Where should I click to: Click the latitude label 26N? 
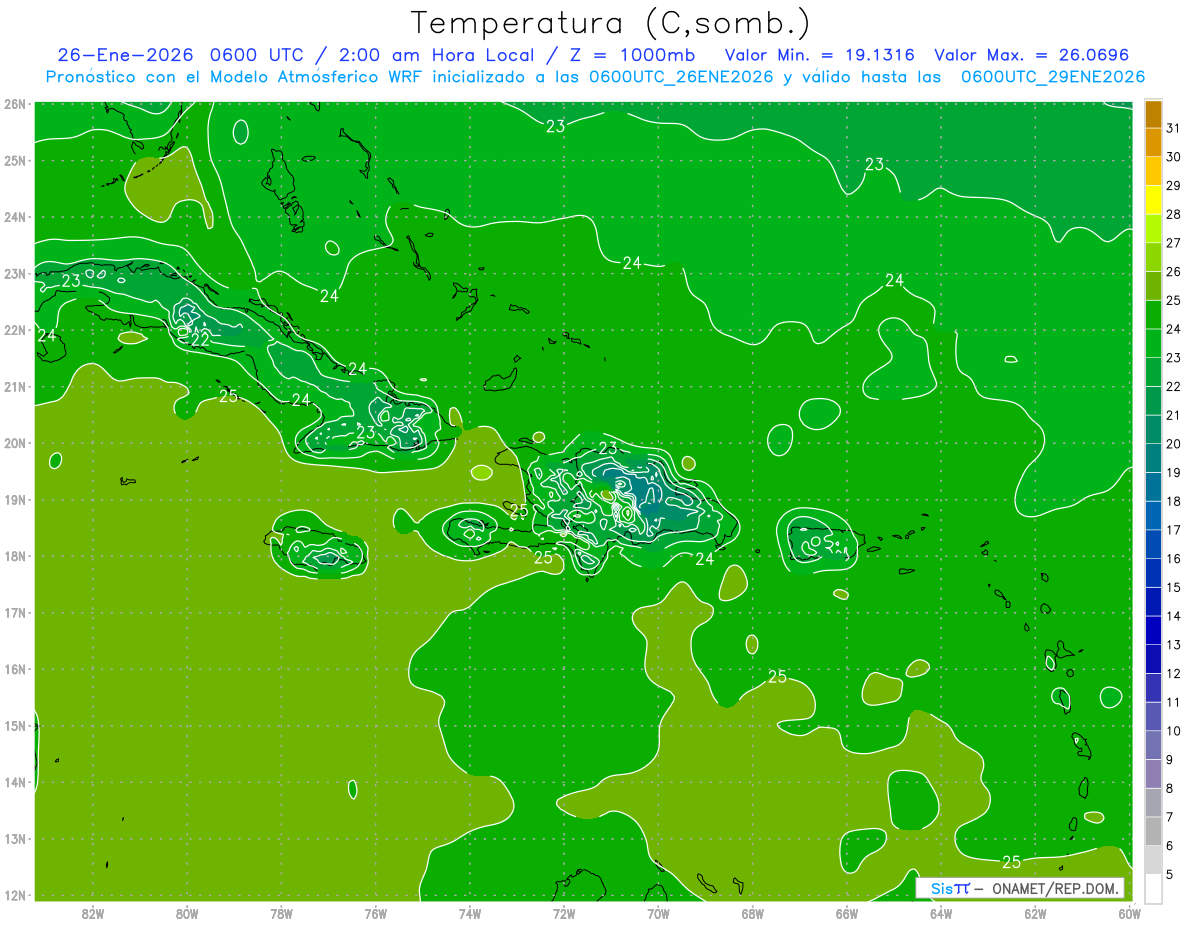[x=15, y=104]
